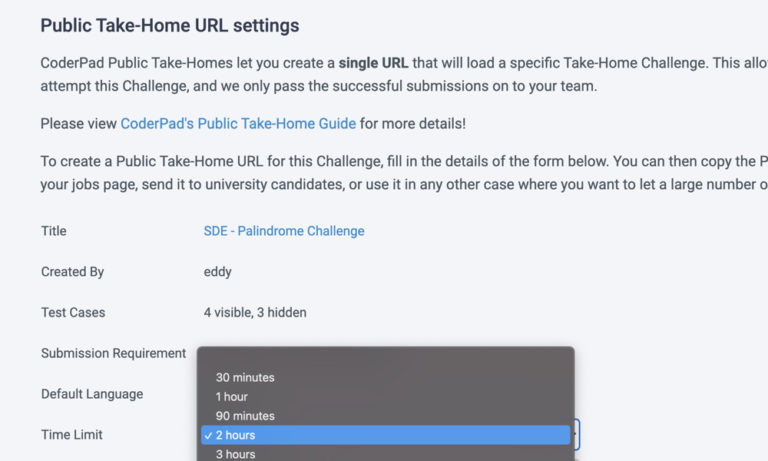This screenshot has height=461, width=768.
Task: Click the Public Take-Home URL settings heading
Action: (x=170, y=25)
